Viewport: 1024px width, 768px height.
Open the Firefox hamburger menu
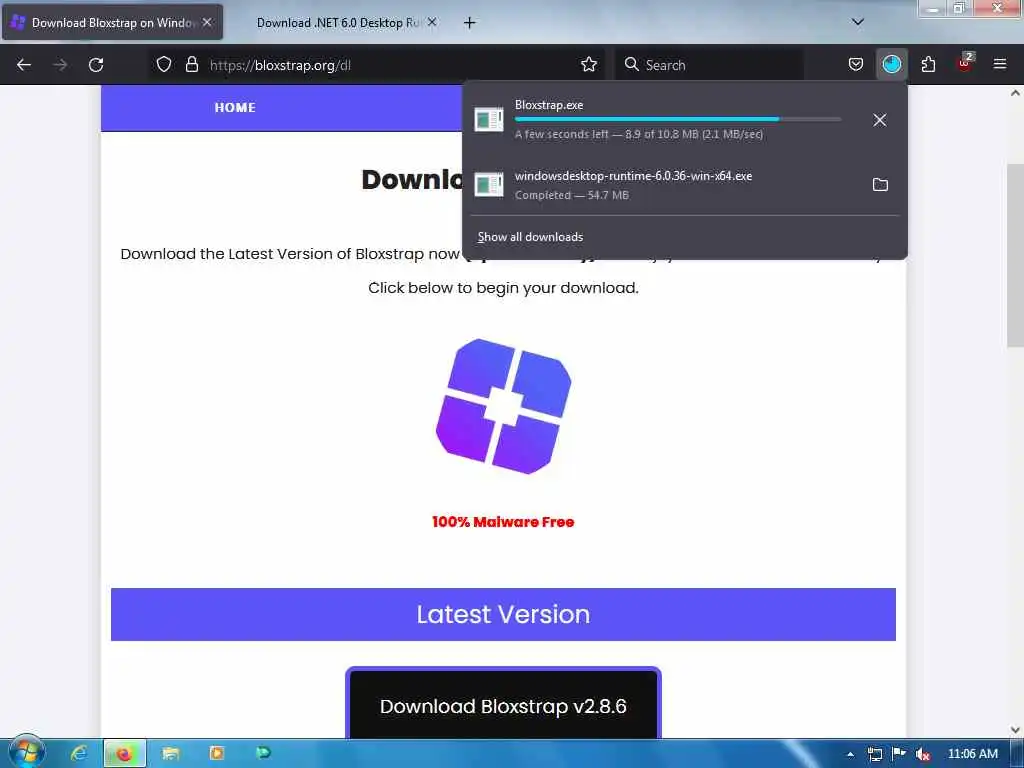(1000, 65)
